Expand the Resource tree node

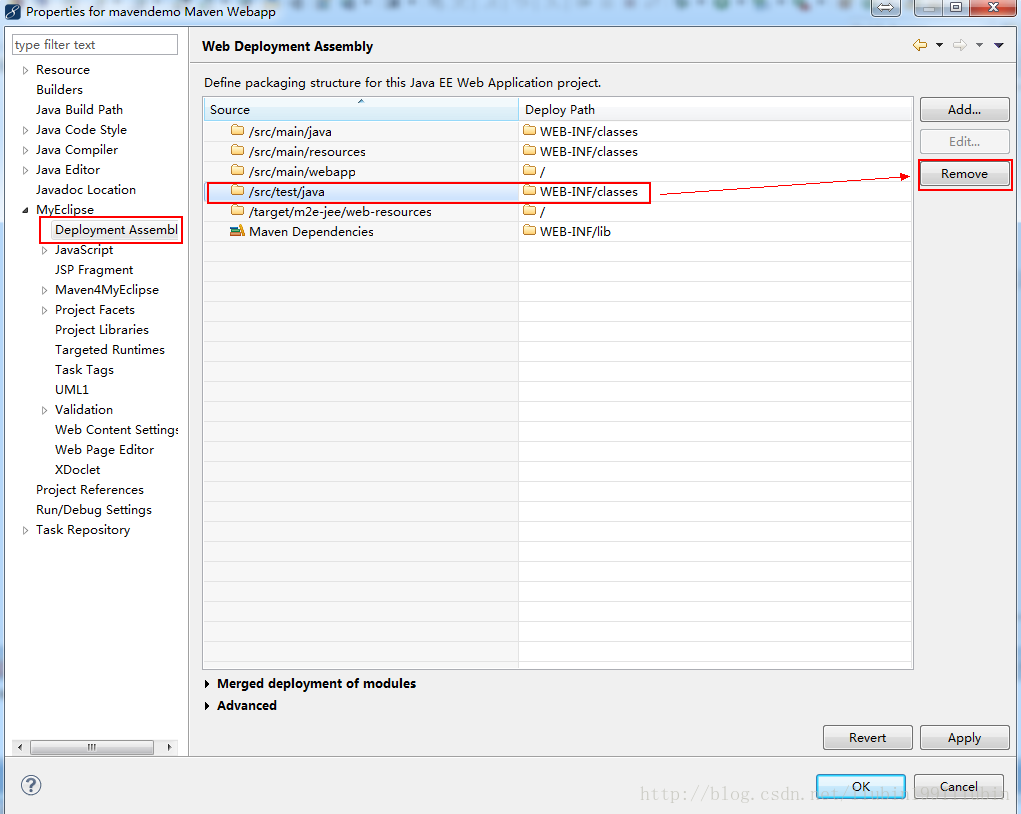[25, 70]
